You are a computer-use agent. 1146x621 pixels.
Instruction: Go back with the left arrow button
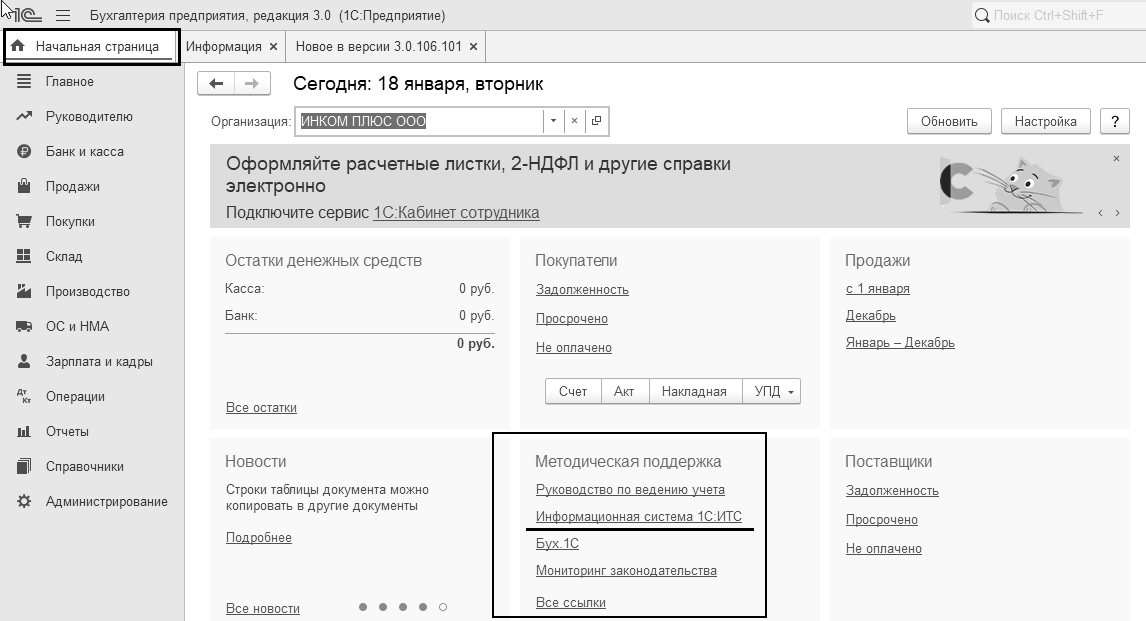click(216, 83)
